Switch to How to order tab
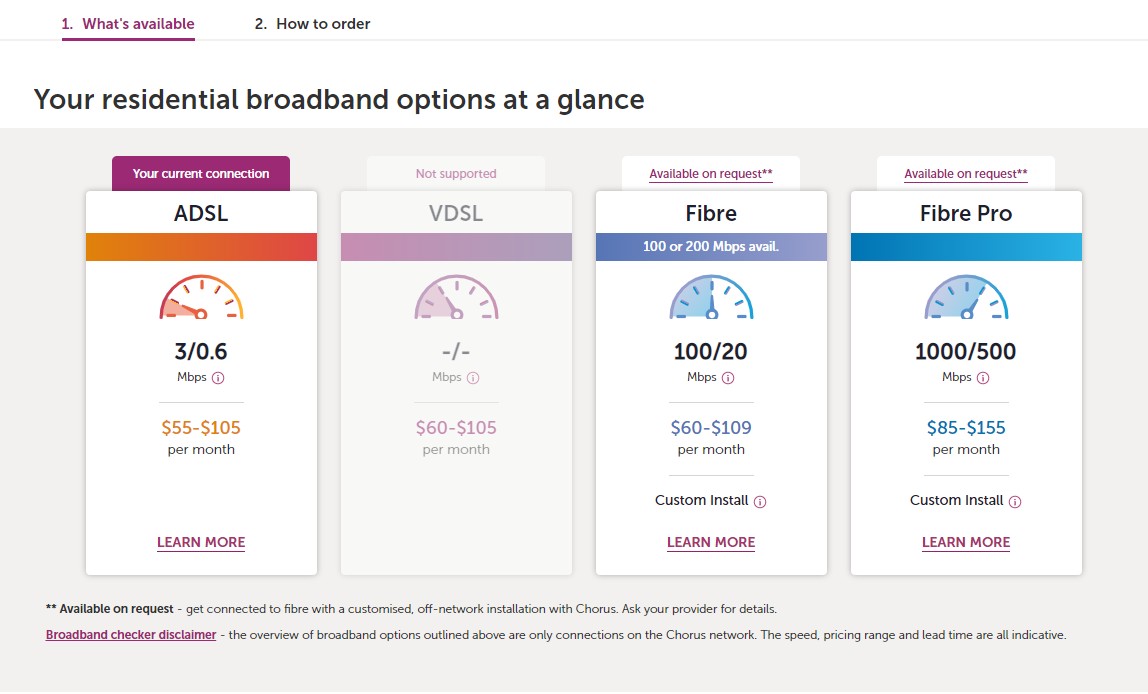This screenshot has width=1148, height=694. coord(313,24)
